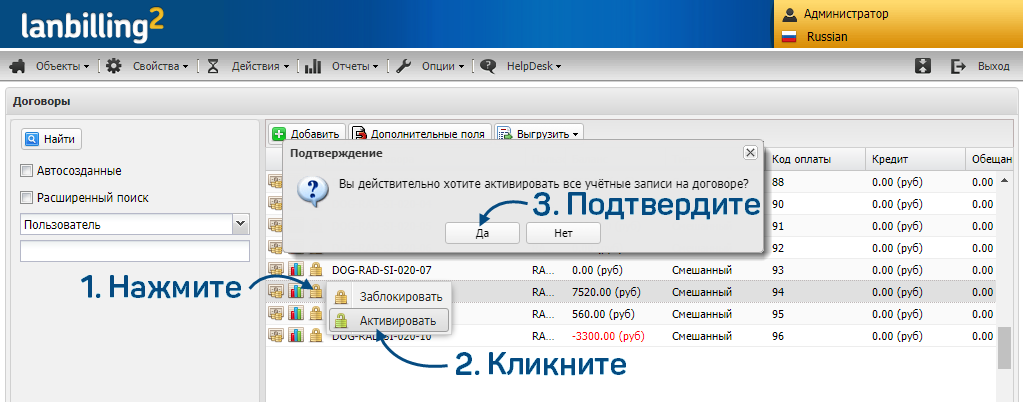1023x402 pixels.
Task: Click lock icon in row with 7520.00 balance
Action: click(316, 292)
